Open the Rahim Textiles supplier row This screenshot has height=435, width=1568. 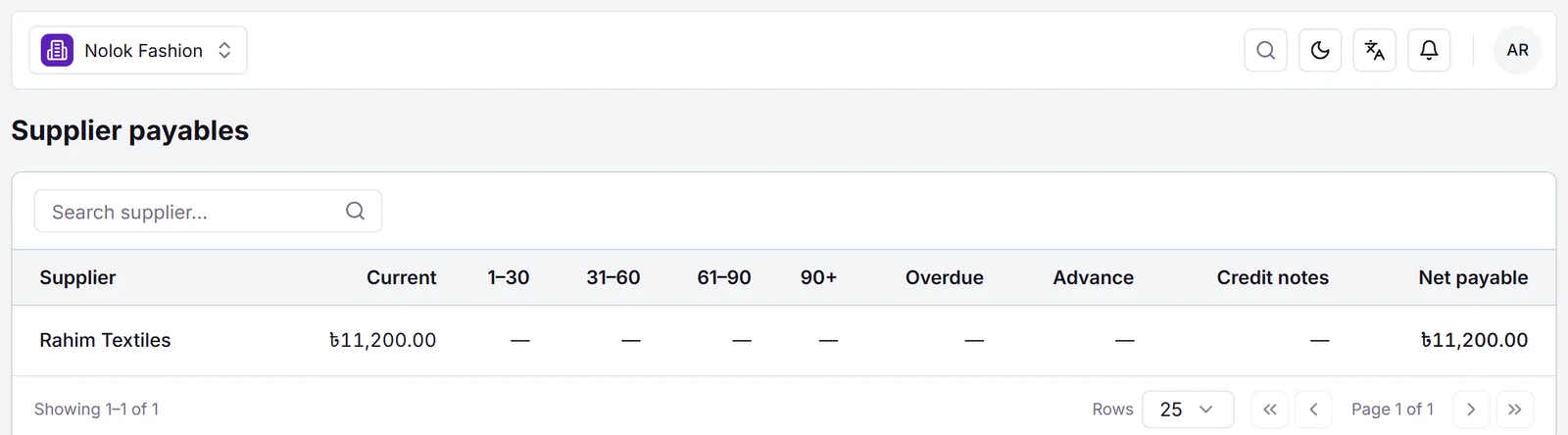(784, 340)
